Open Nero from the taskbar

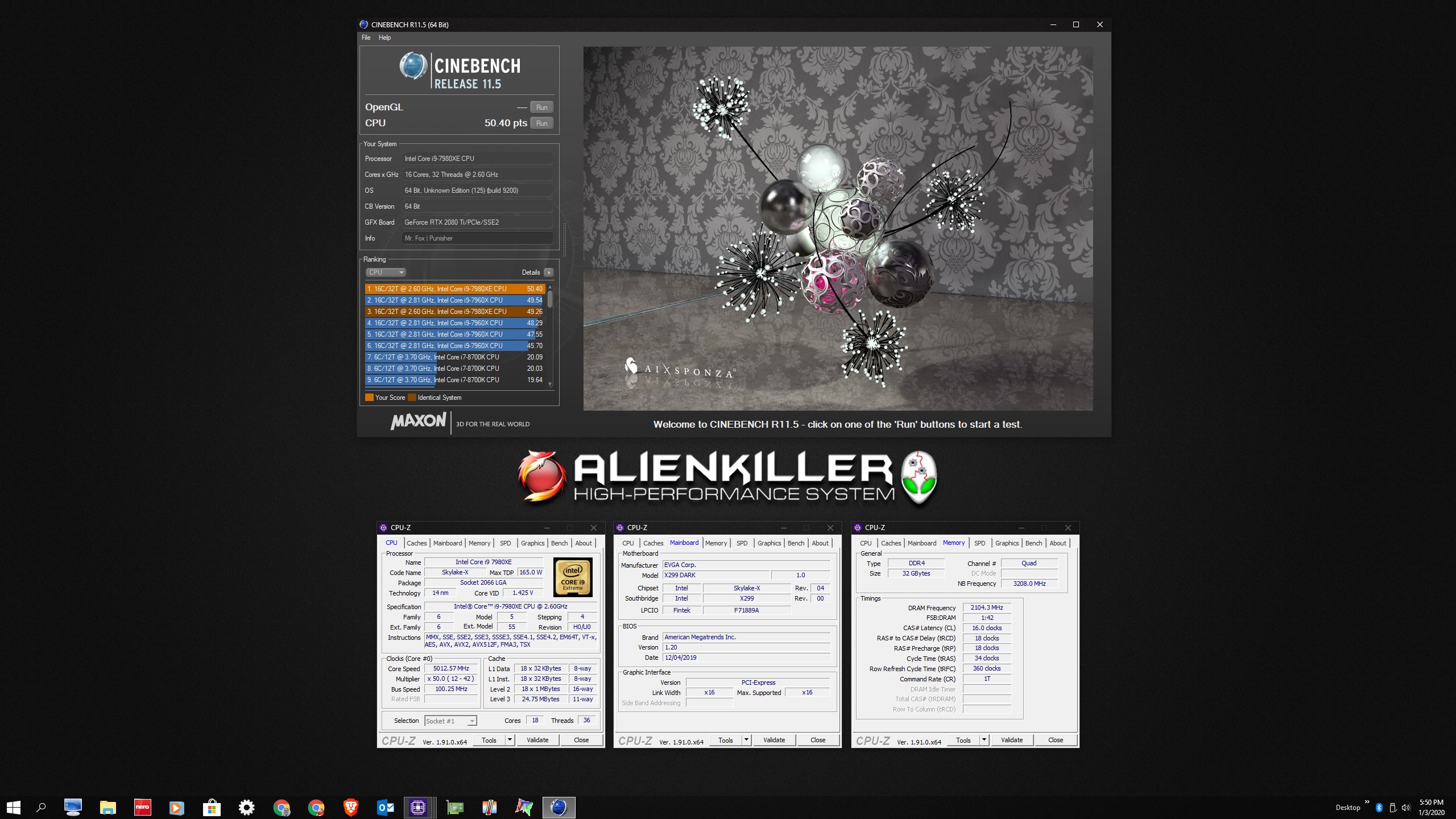click(142, 807)
